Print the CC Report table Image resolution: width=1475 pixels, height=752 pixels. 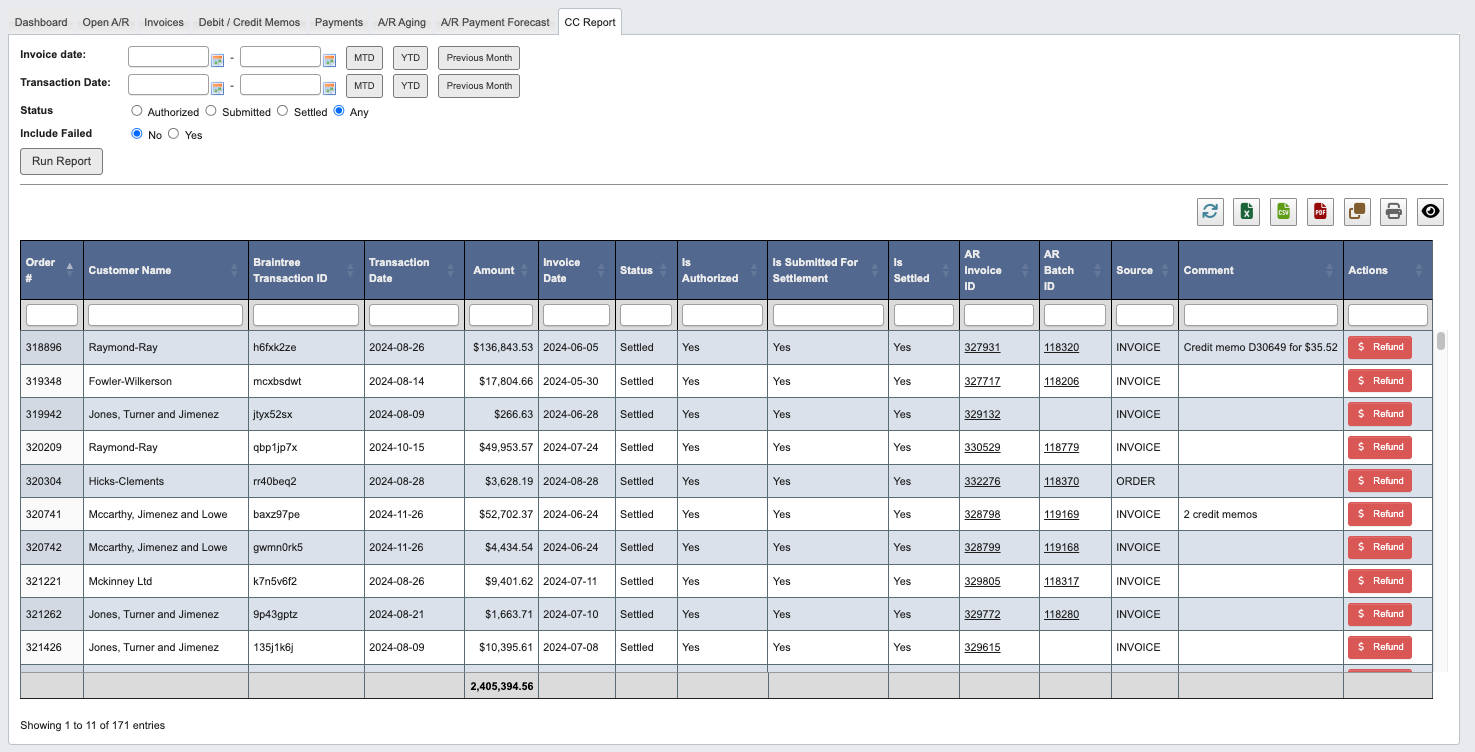[x=1393, y=211]
